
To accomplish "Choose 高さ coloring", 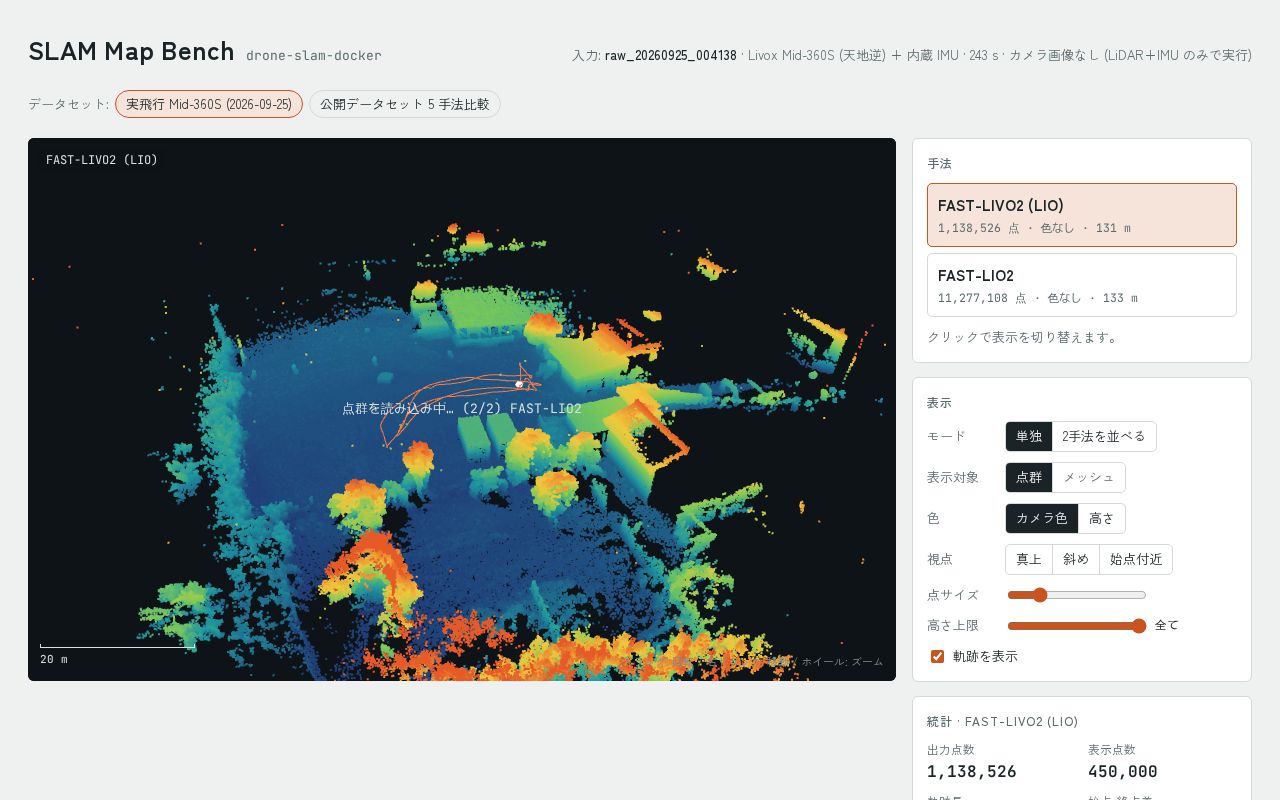I will click(1102, 518).
